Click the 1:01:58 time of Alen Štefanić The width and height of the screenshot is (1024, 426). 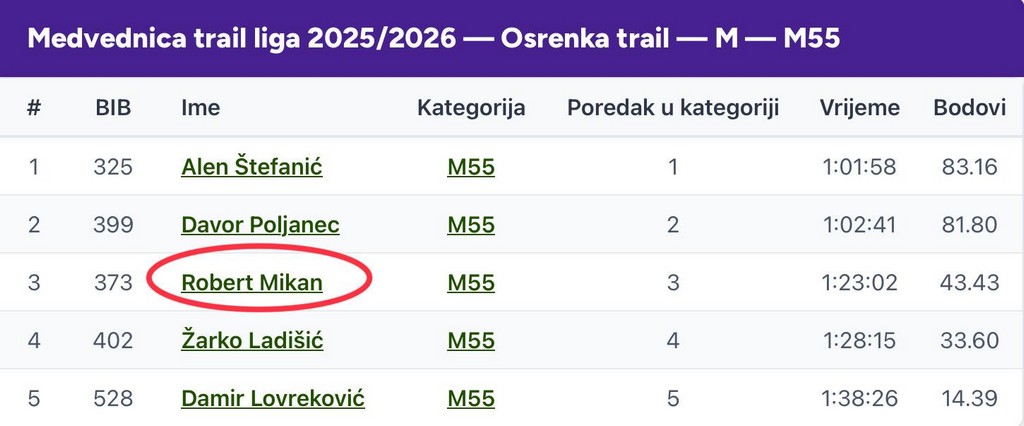(x=859, y=167)
